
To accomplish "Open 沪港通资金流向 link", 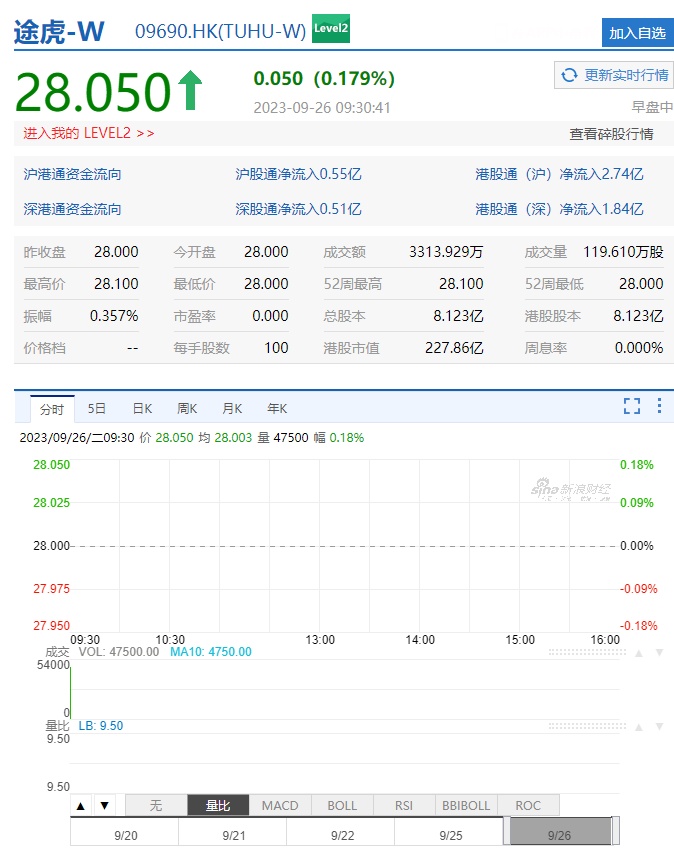I will click(72, 174).
